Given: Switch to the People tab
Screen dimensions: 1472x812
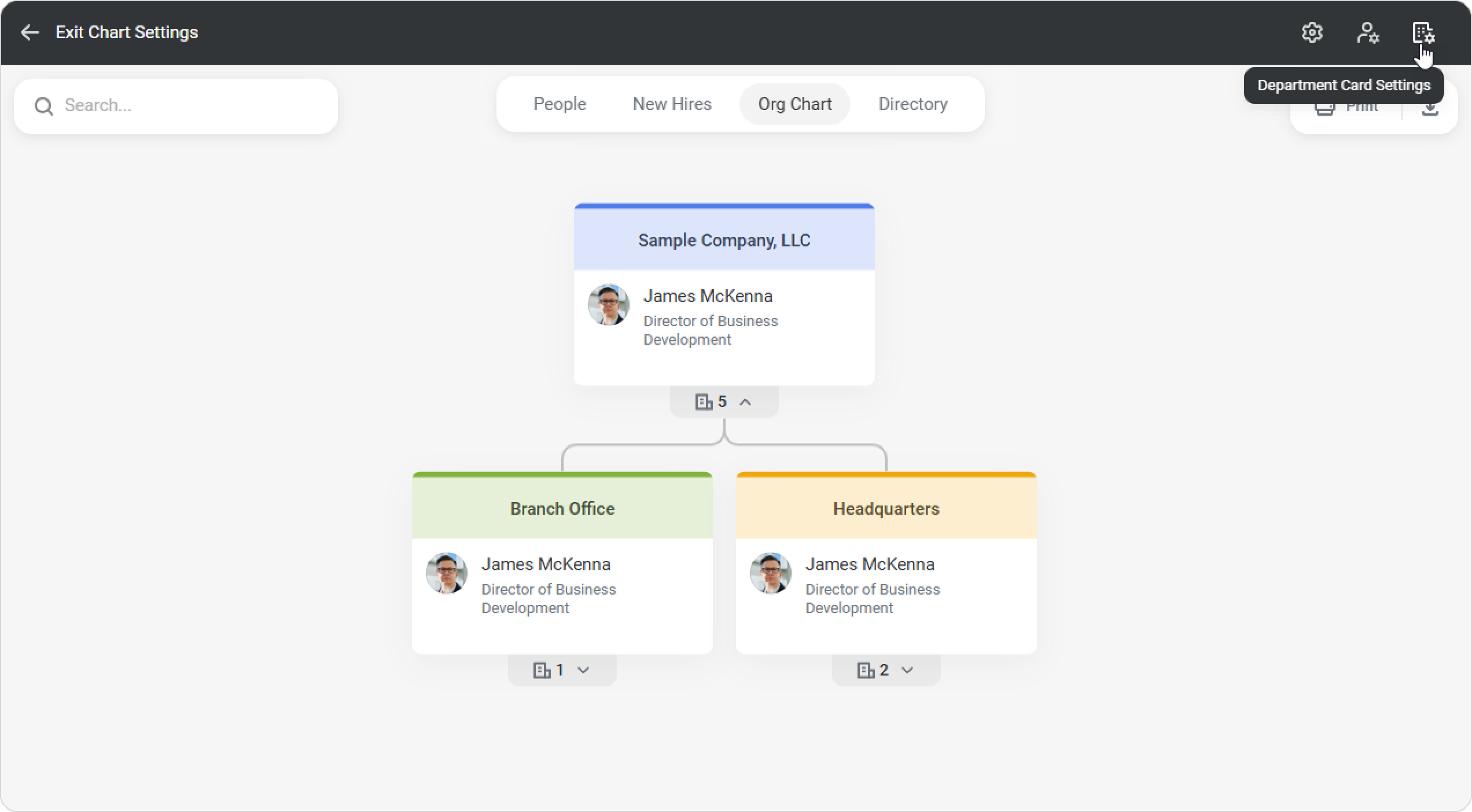Looking at the screenshot, I should coord(560,104).
